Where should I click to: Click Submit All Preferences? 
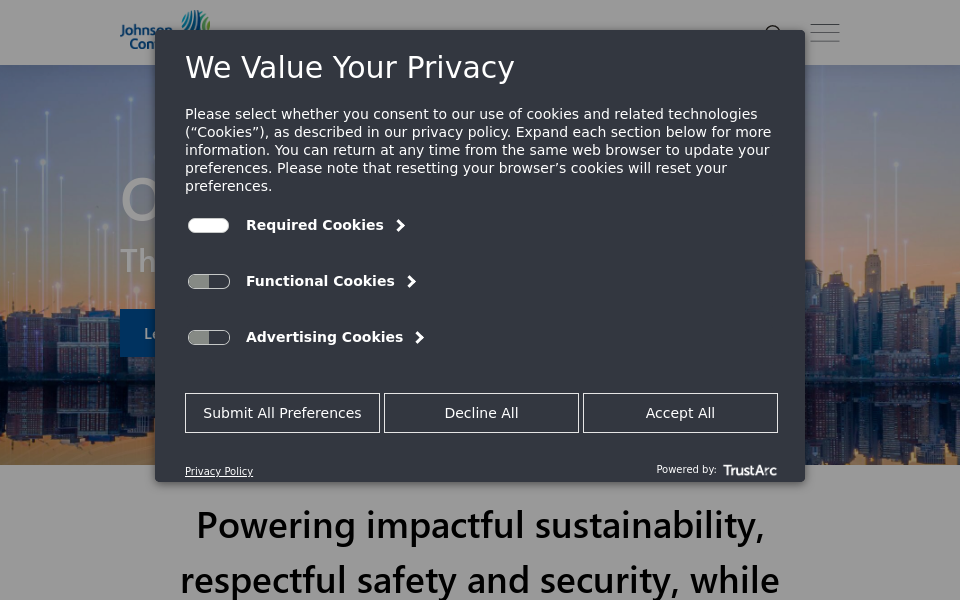282,412
